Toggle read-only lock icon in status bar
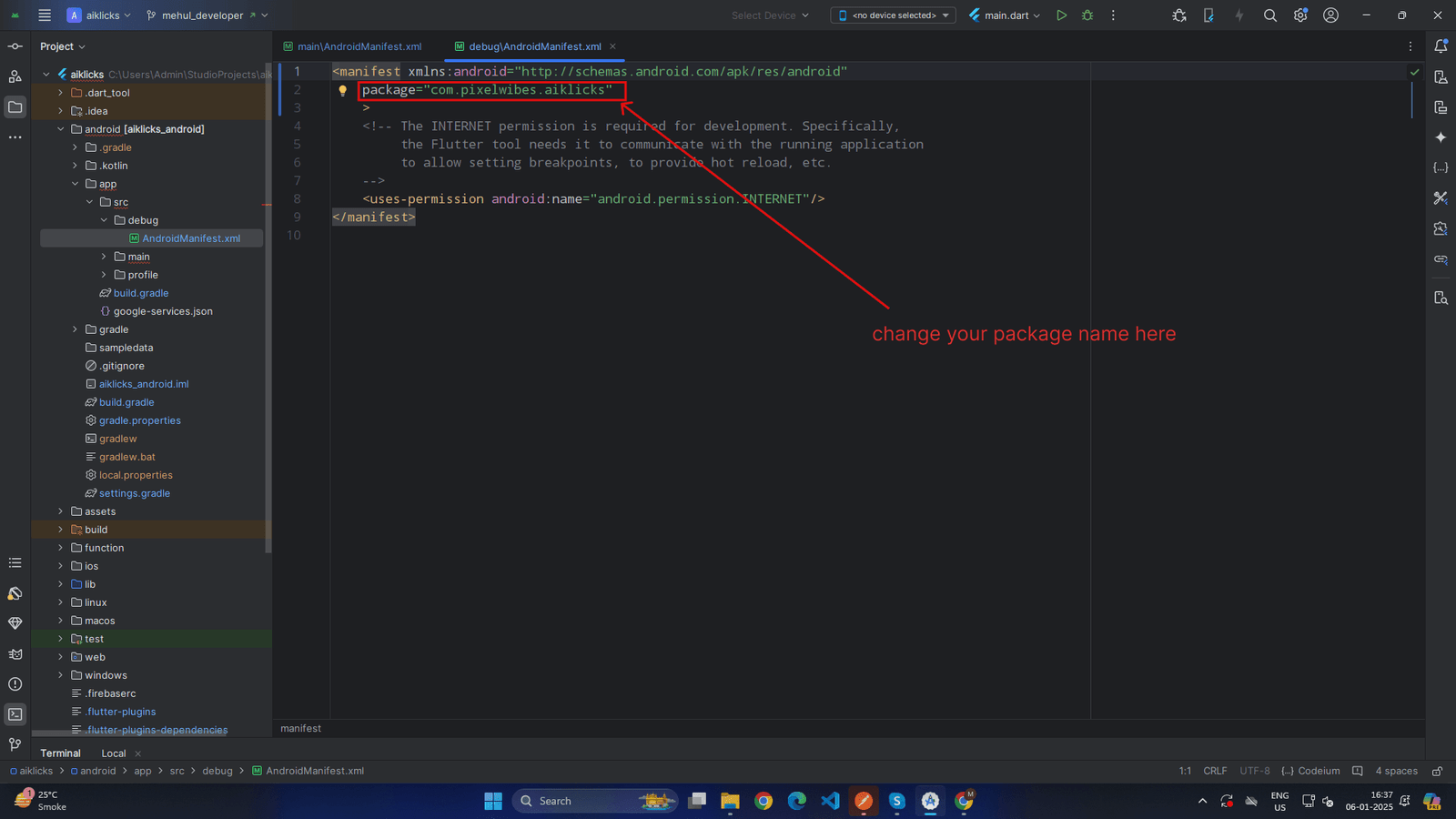Screen dimensions: 1456x819 1437,771
